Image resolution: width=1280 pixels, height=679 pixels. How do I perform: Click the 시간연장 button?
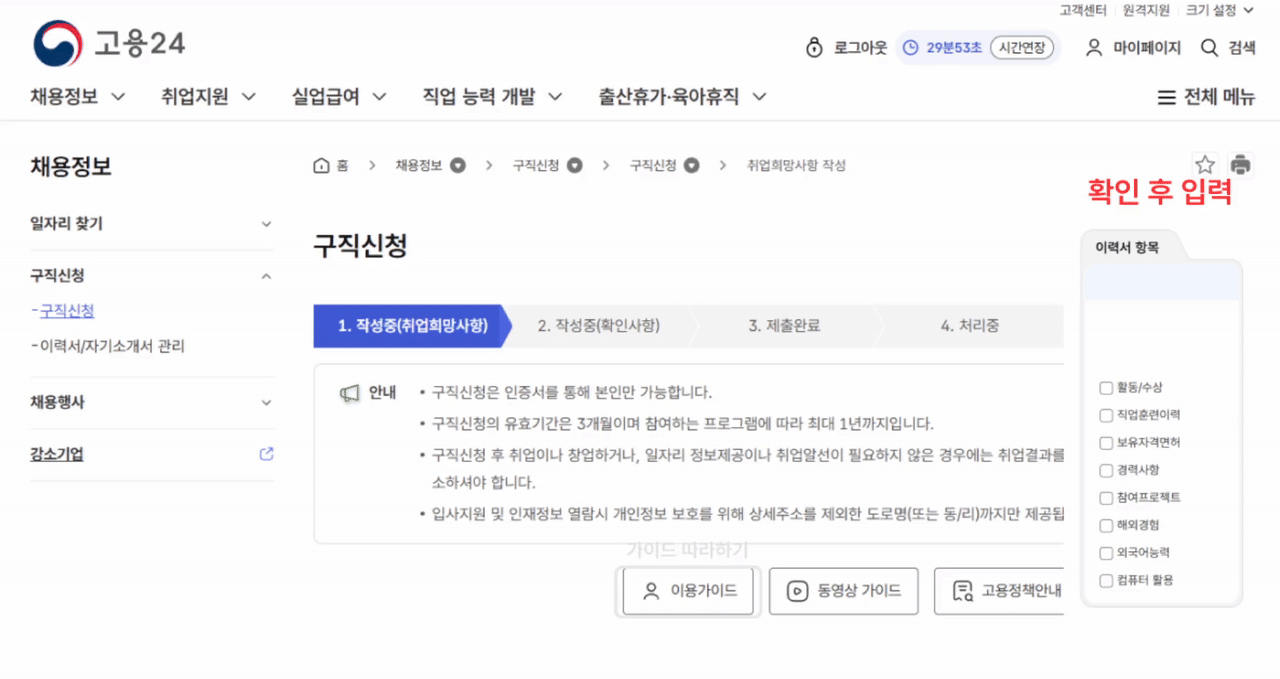click(x=1022, y=48)
